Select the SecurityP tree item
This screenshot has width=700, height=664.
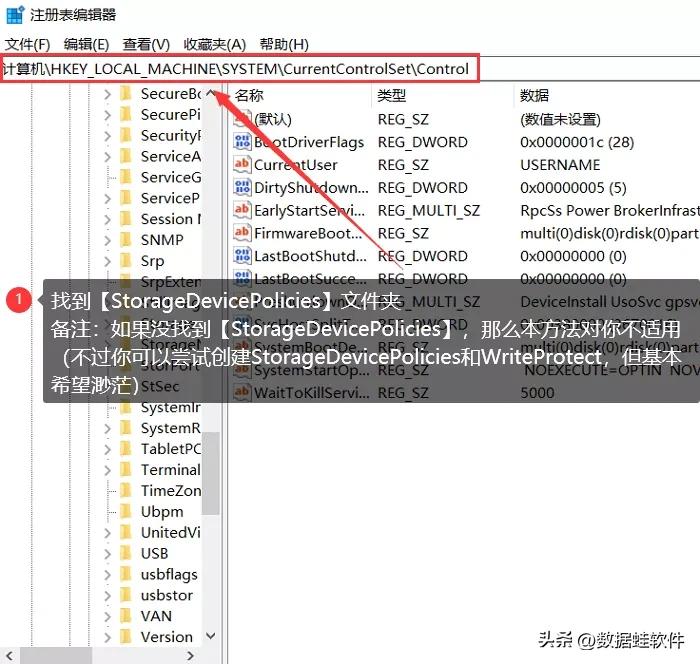pyautogui.click(x=171, y=136)
